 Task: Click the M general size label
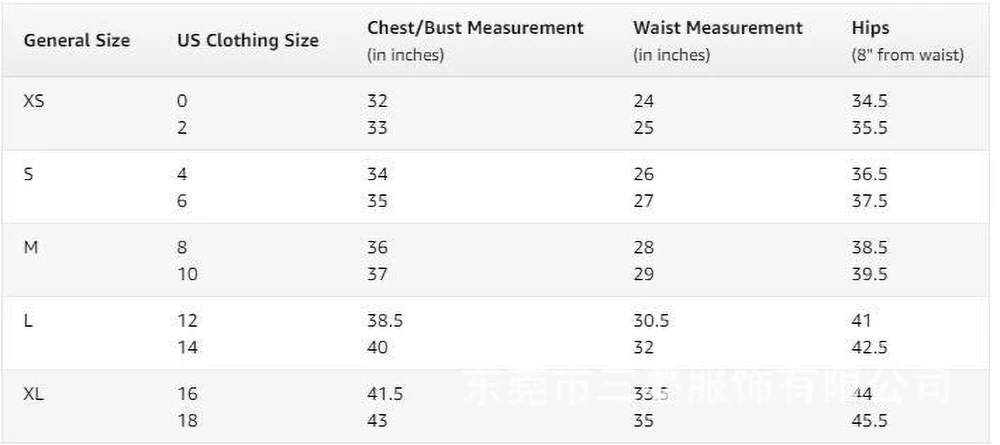pos(31,247)
